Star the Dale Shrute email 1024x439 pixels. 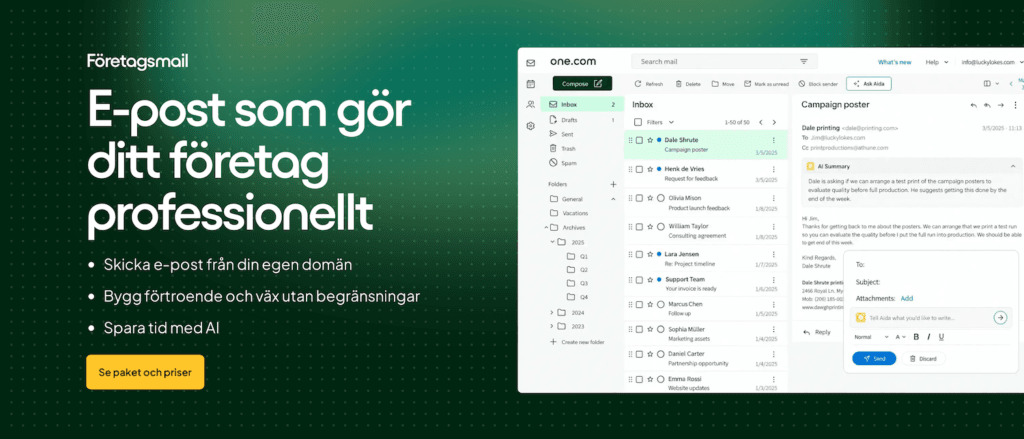pos(650,140)
